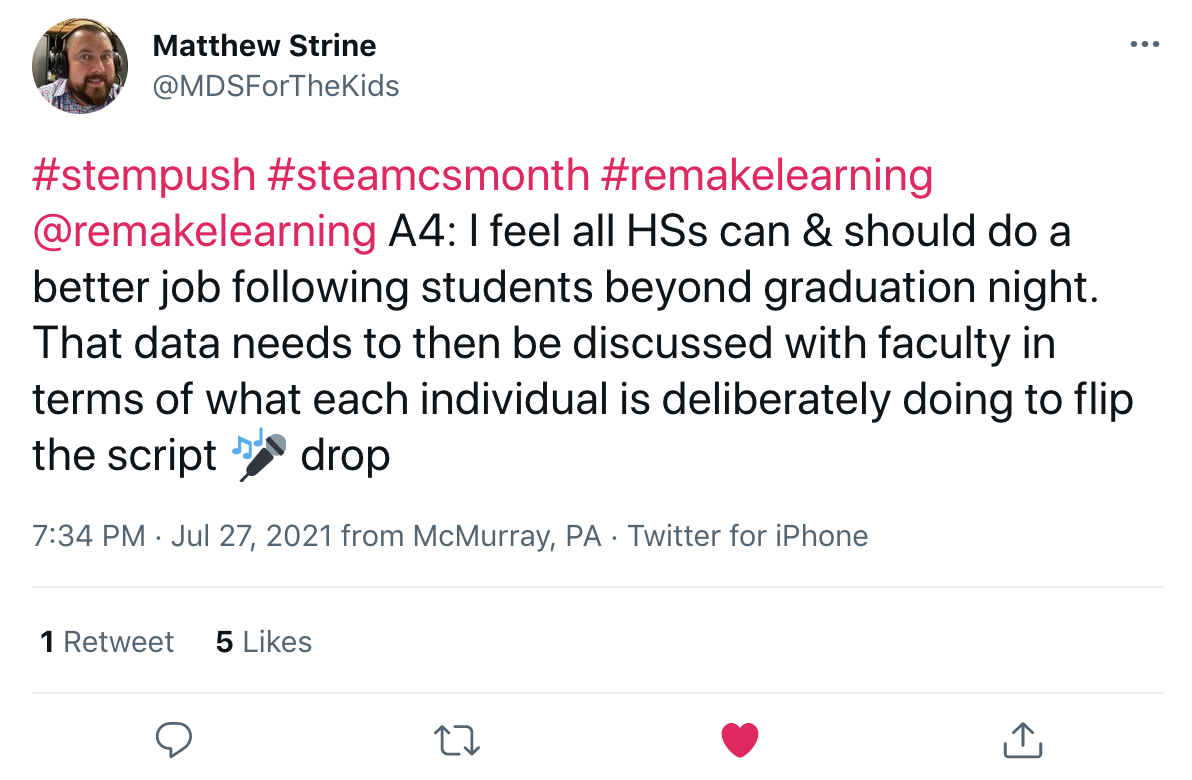The width and height of the screenshot is (1192, 780).
Task: Click the Twitter for iPhone source label
Action: 747,536
